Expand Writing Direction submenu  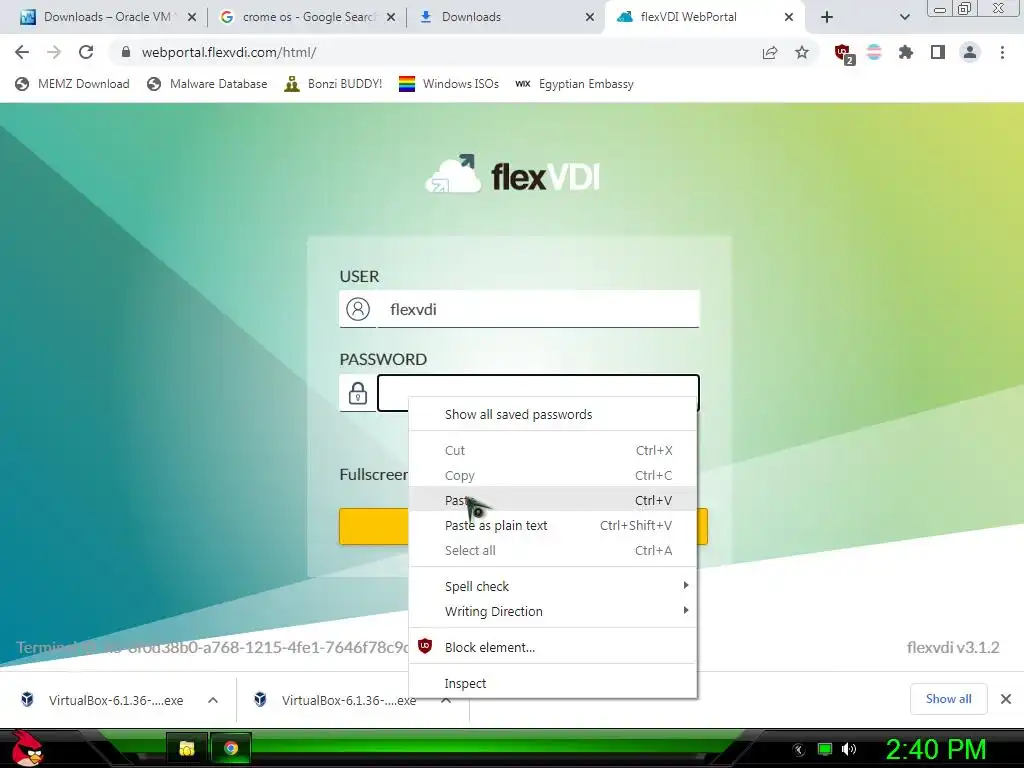click(x=552, y=611)
